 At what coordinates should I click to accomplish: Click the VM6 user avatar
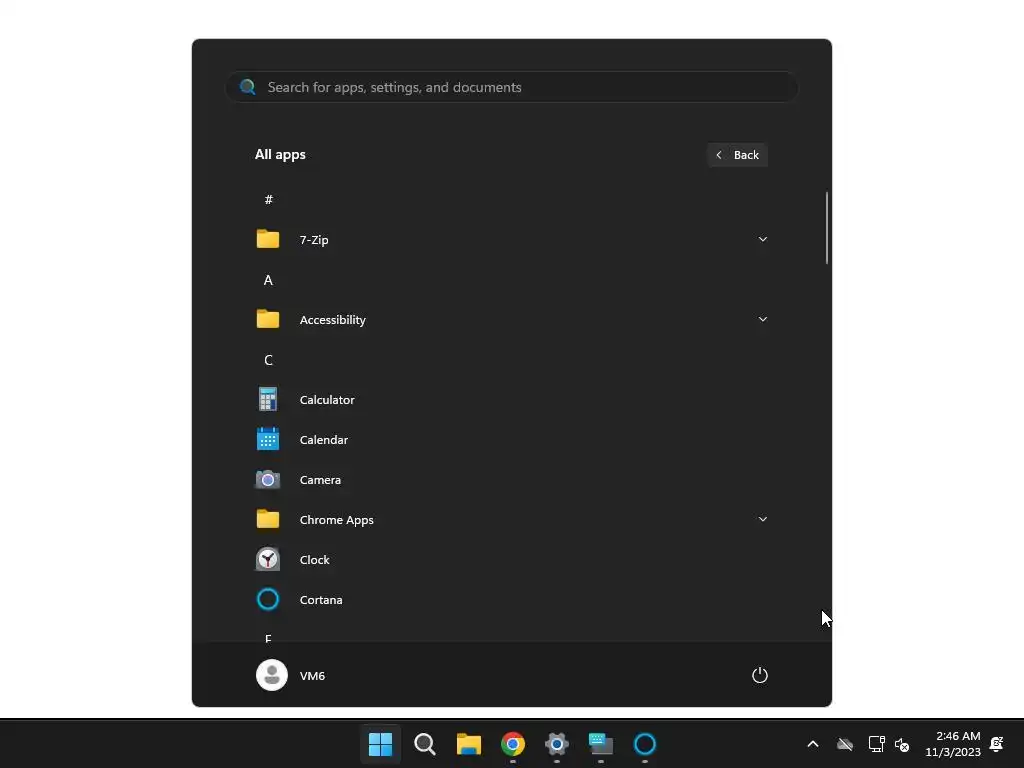coord(272,675)
